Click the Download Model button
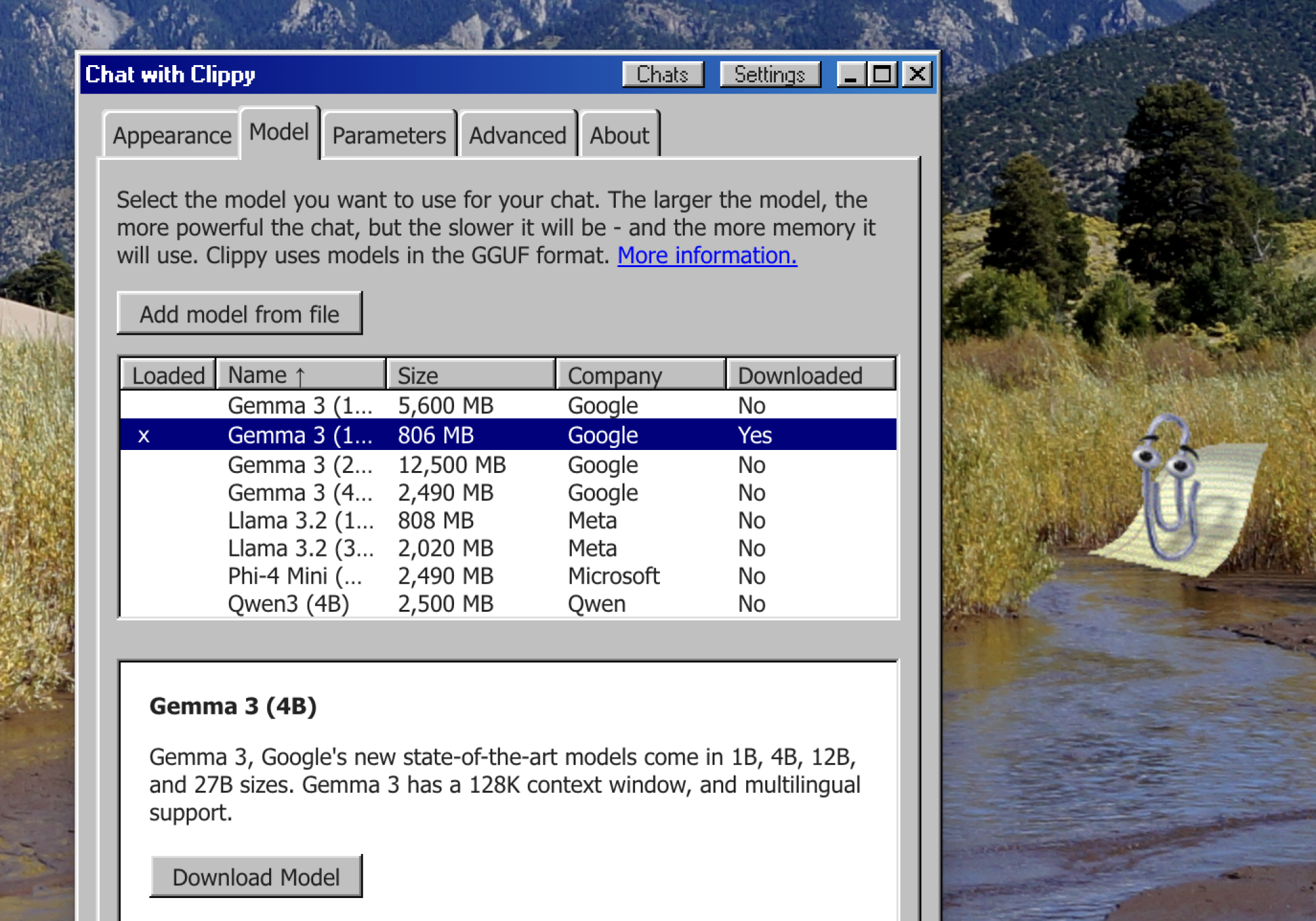 pos(256,877)
